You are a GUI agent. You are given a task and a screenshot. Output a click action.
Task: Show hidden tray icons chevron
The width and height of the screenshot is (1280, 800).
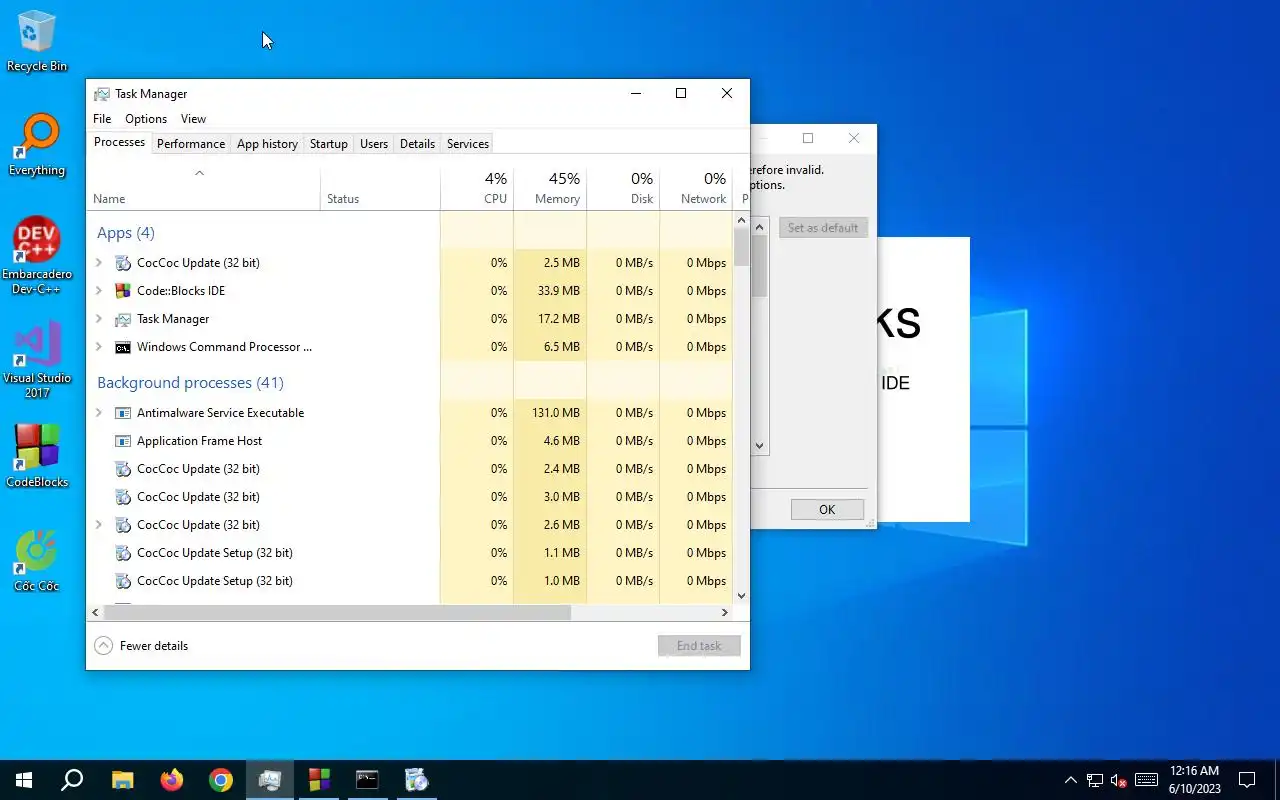point(1070,780)
